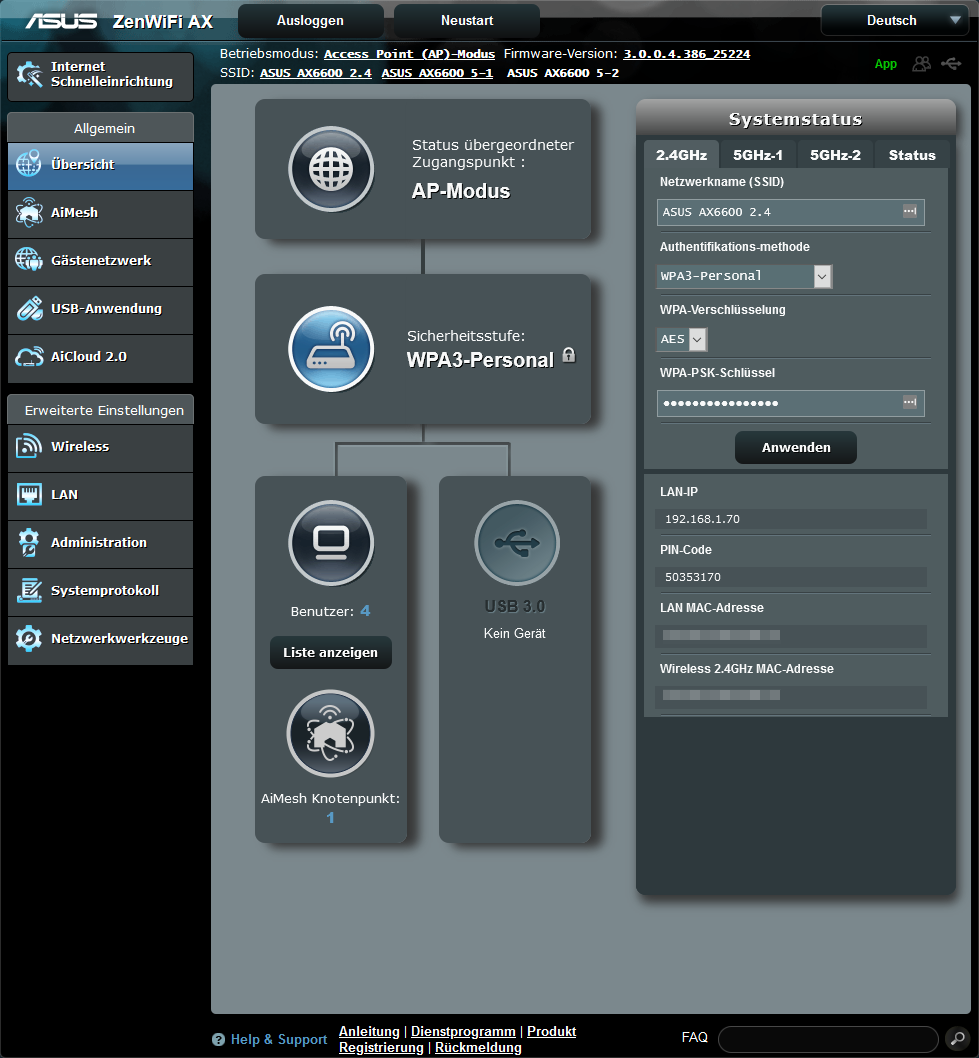Click the Neustart button
Image resolution: width=979 pixels, height=1058 pixels.
coord(467,21)
